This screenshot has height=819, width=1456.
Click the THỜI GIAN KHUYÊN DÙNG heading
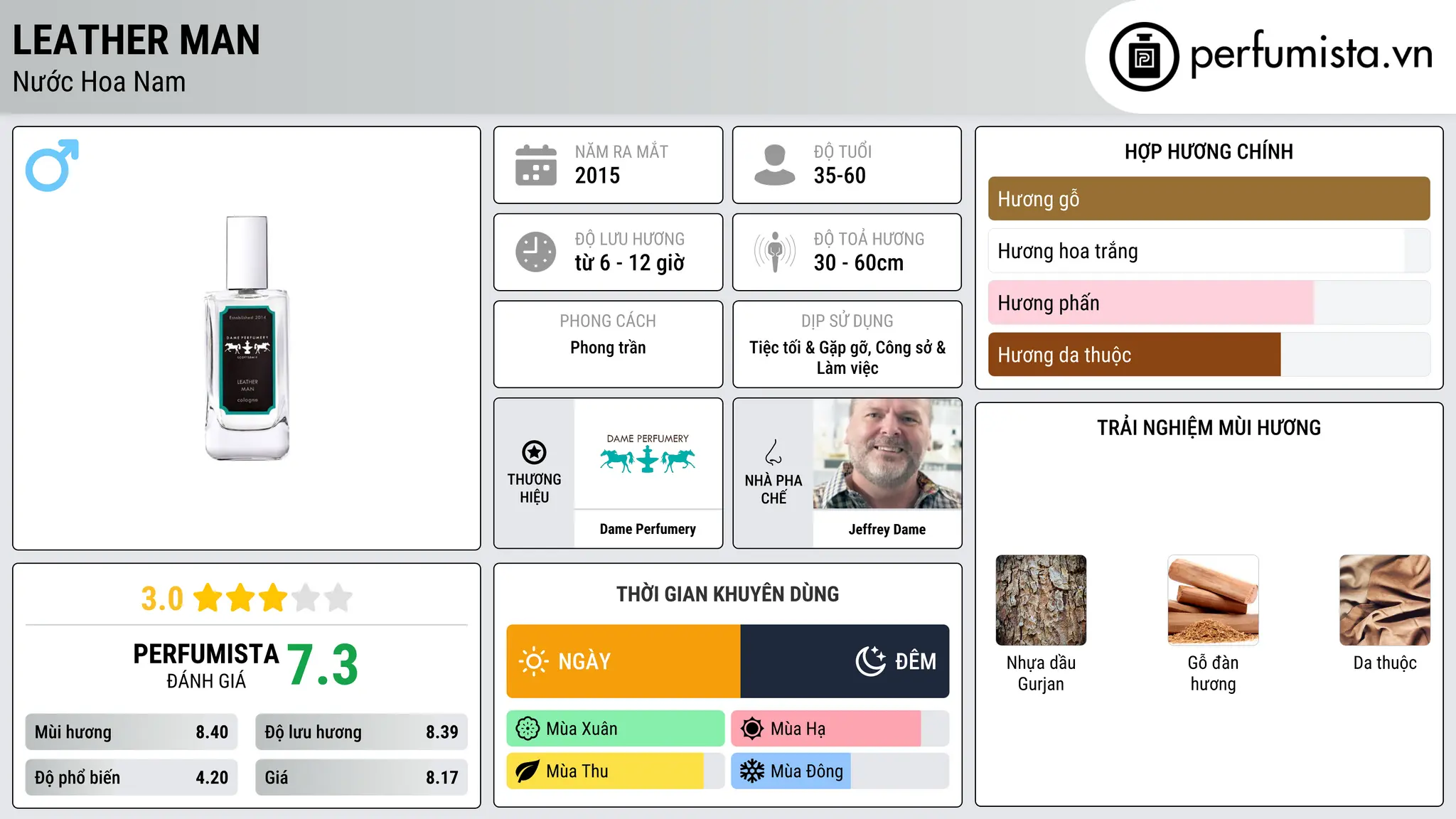728,594
